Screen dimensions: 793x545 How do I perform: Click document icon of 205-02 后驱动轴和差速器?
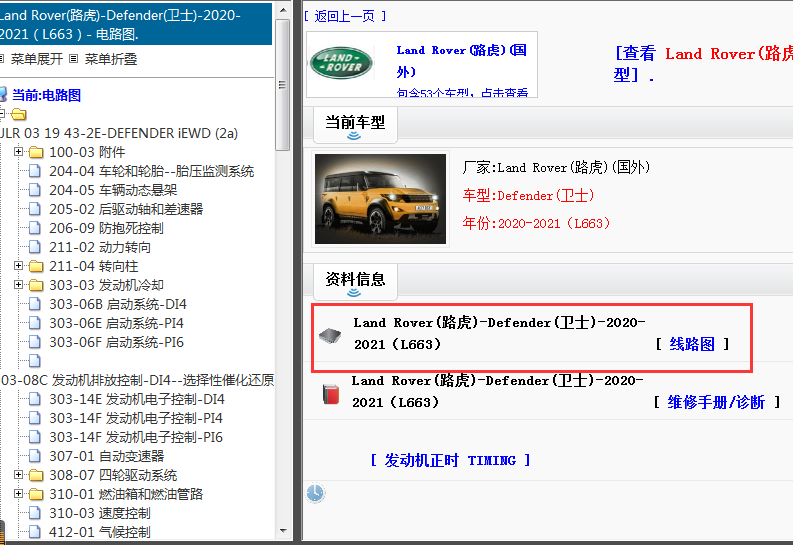pos(35,209)
